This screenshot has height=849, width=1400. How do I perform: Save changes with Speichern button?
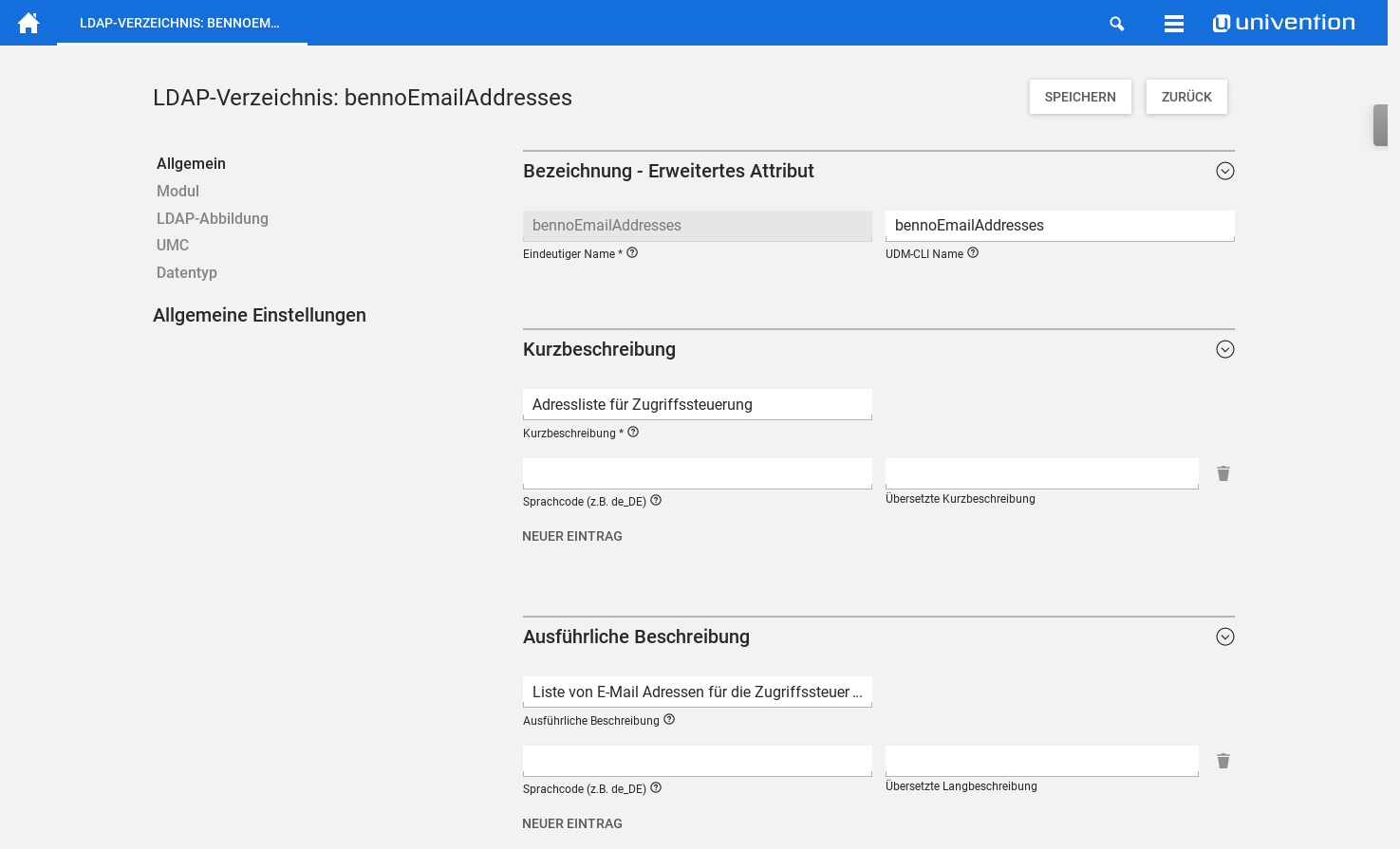pos(1080,97)
